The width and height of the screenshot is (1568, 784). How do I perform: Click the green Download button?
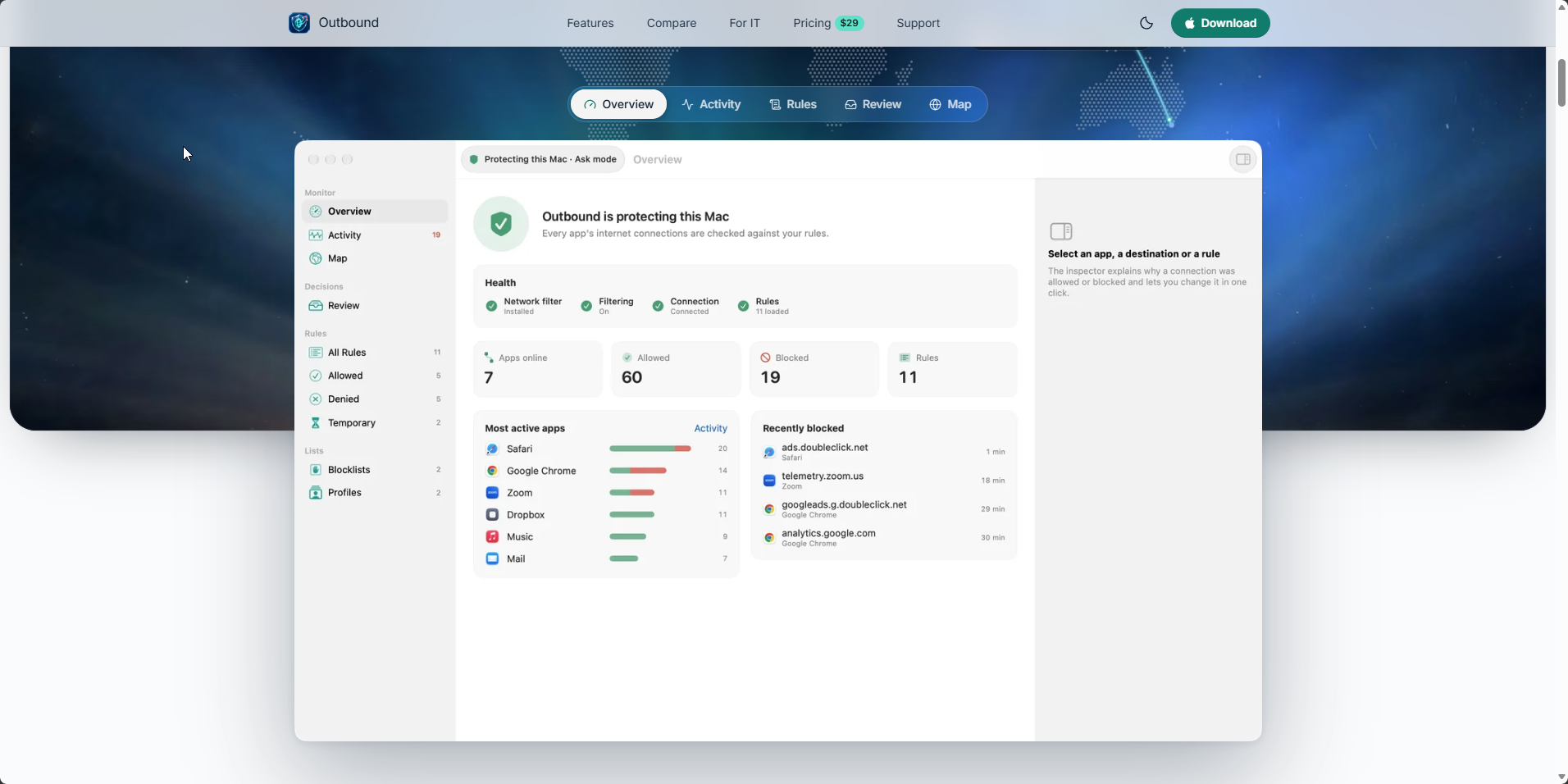pos(1219,23)
